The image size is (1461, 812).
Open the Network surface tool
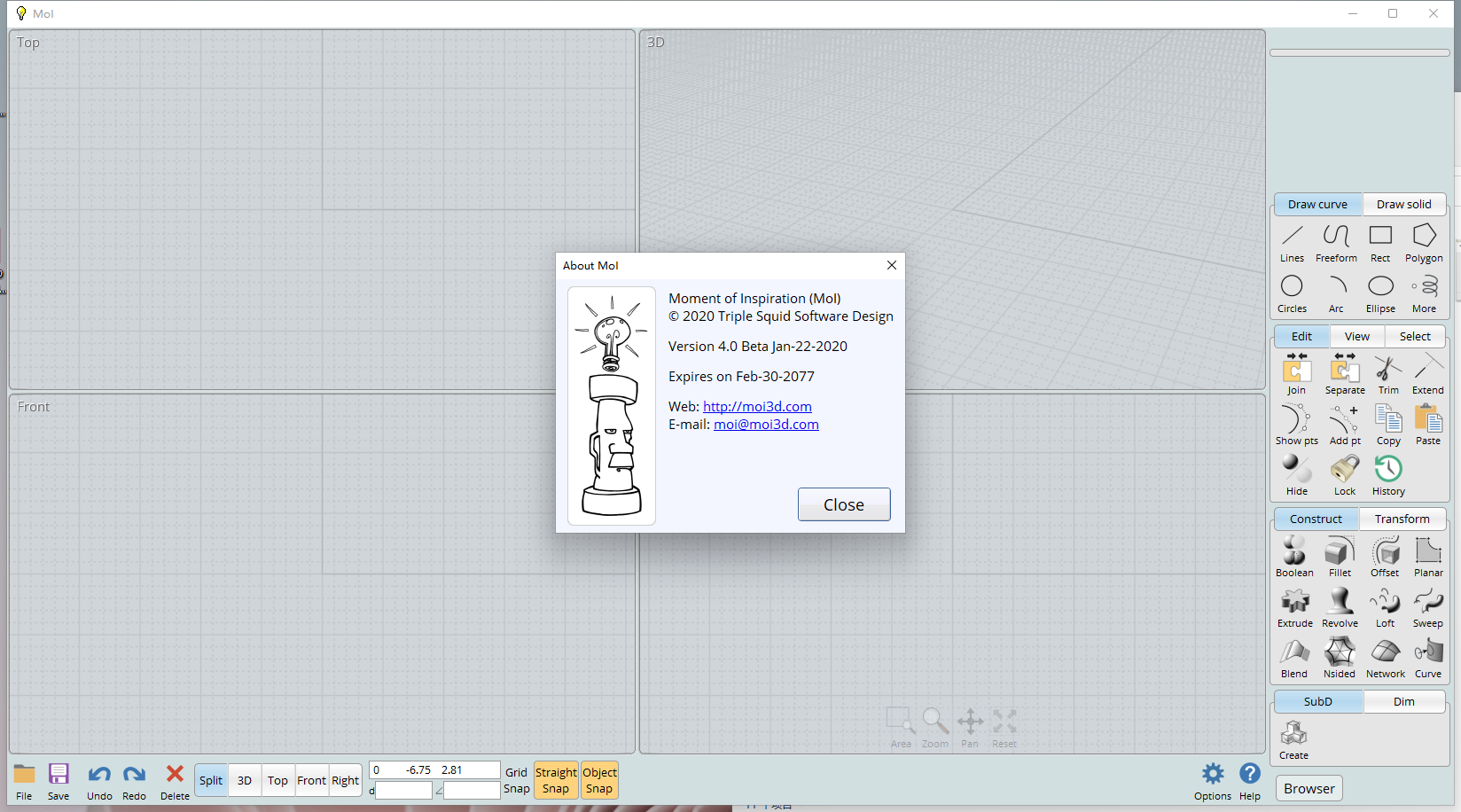1385,658
